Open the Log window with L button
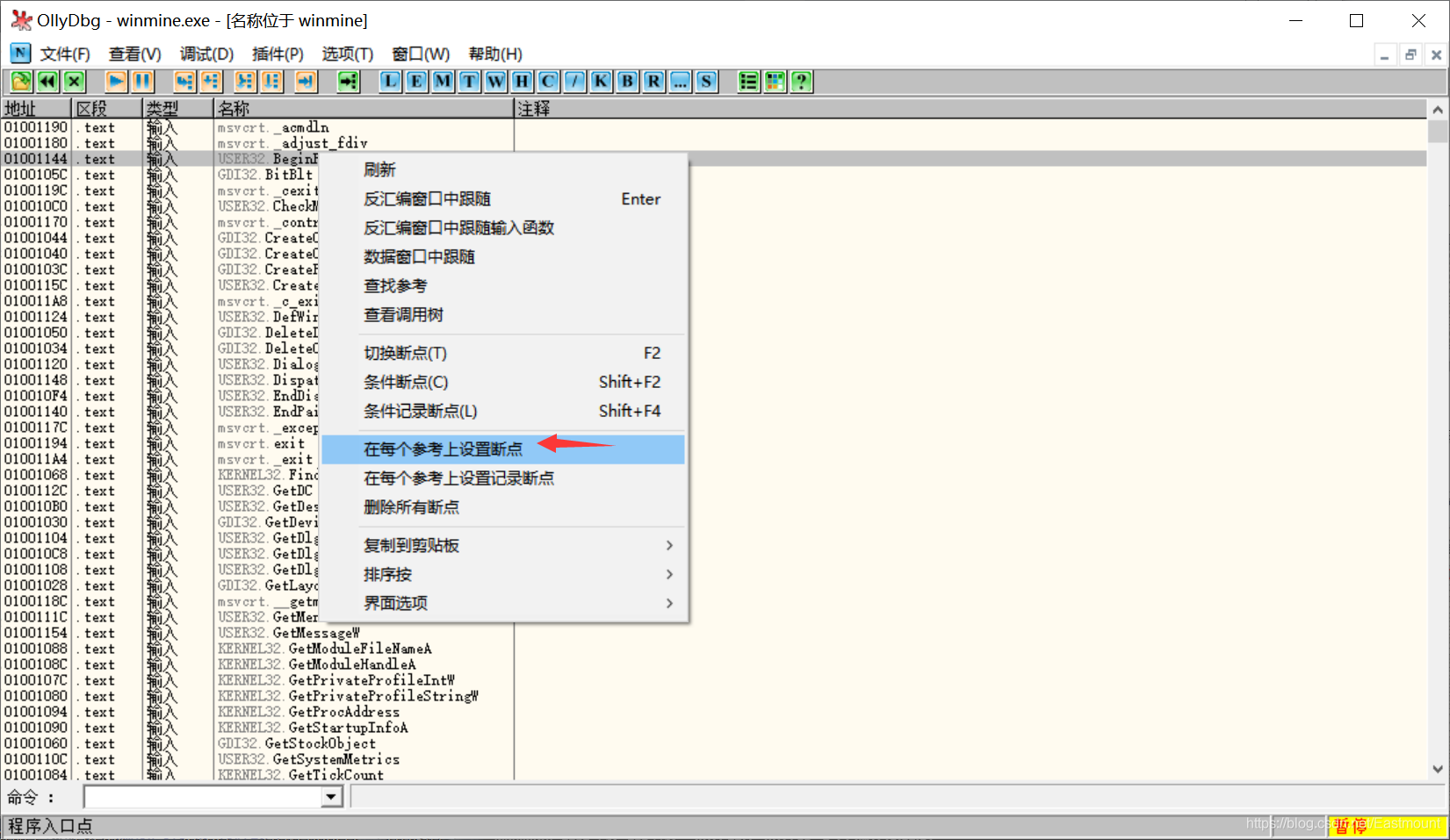The height and width of the screenshot is (840, 1450). pos(390,82)
